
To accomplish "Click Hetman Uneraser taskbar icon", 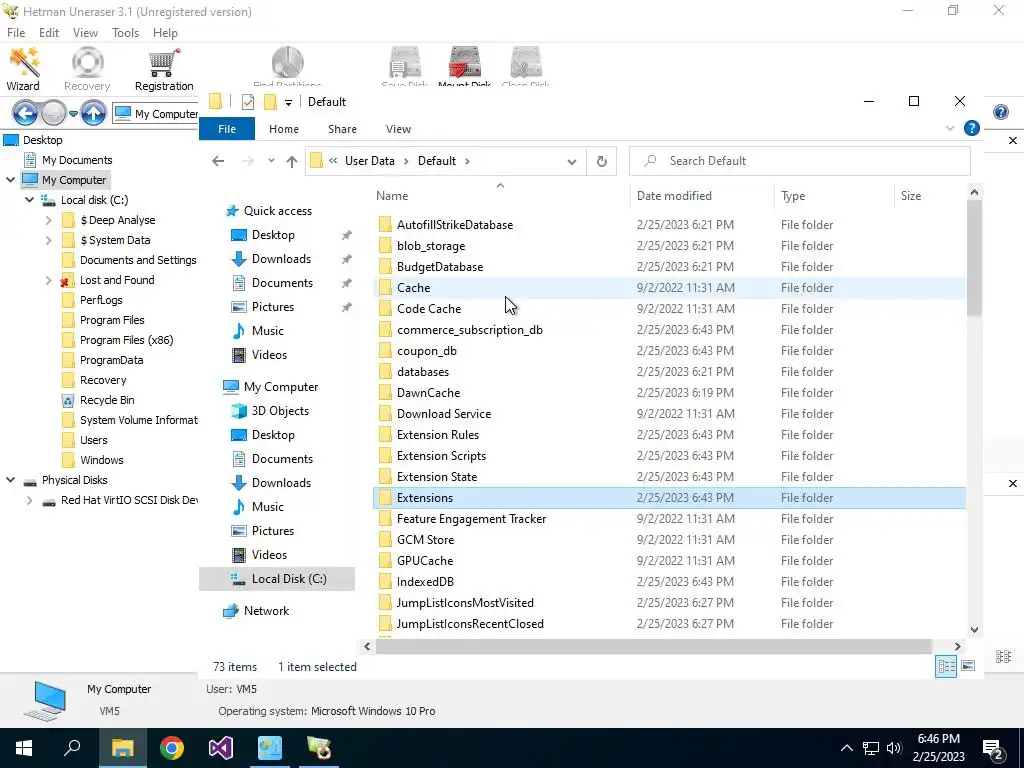I will [319, 748].
